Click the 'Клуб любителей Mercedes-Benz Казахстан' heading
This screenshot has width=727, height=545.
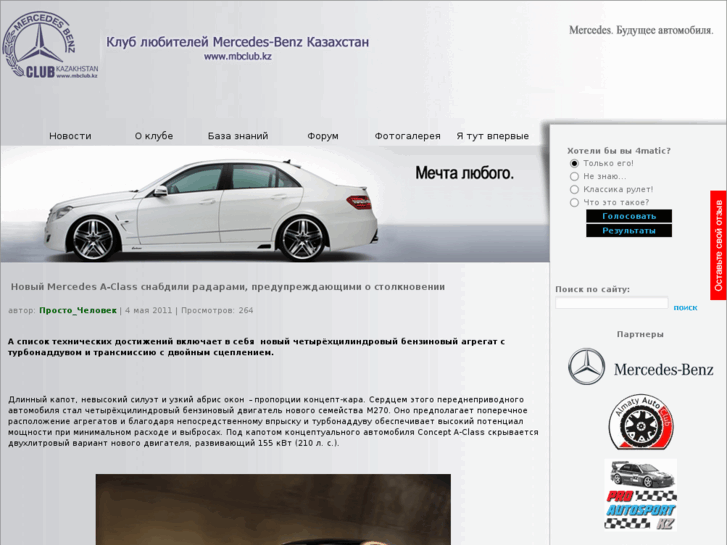[x=237, y=42]
